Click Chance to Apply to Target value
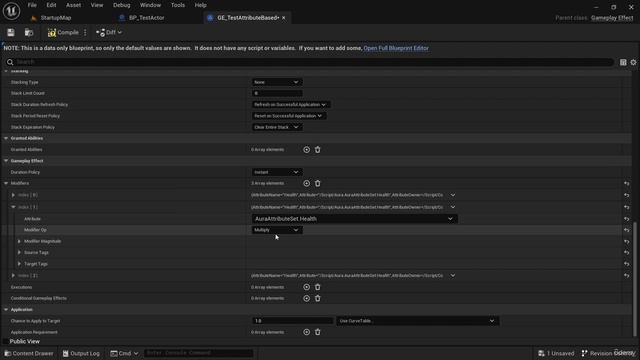640x360 pixels. [292, 321]
